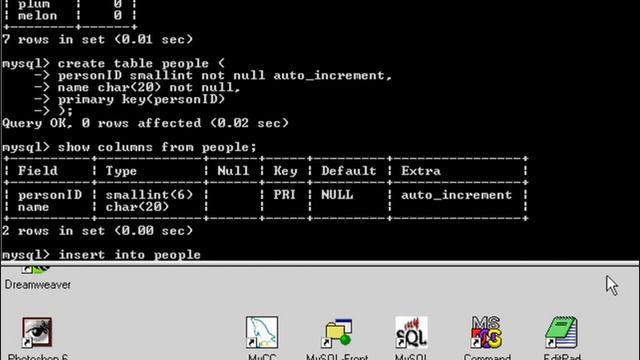Open the Photoshop 6 desktop shortcut
The image size is (640, 360).
(37, 332)
